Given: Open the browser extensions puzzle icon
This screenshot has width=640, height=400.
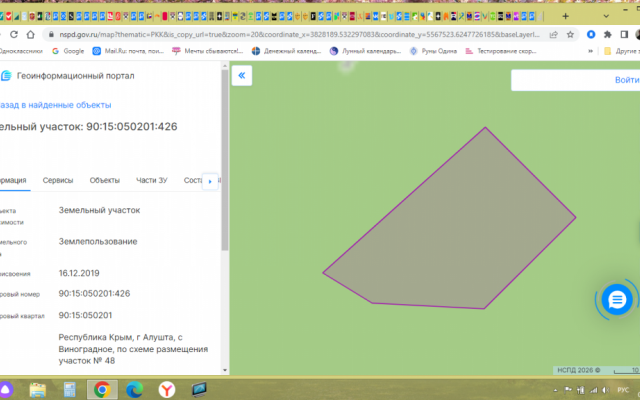Looking at the screenshot, I should tap(607, 32).
